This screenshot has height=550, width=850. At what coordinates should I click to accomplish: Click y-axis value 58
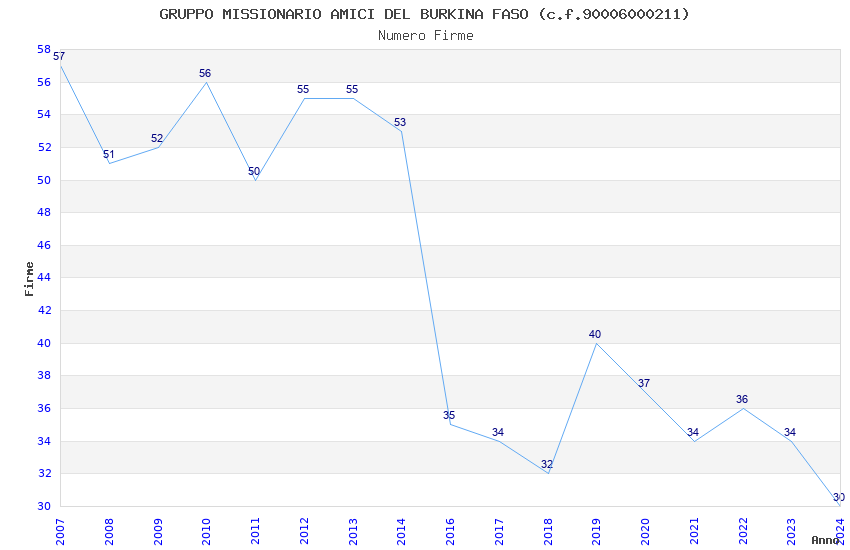44,50
